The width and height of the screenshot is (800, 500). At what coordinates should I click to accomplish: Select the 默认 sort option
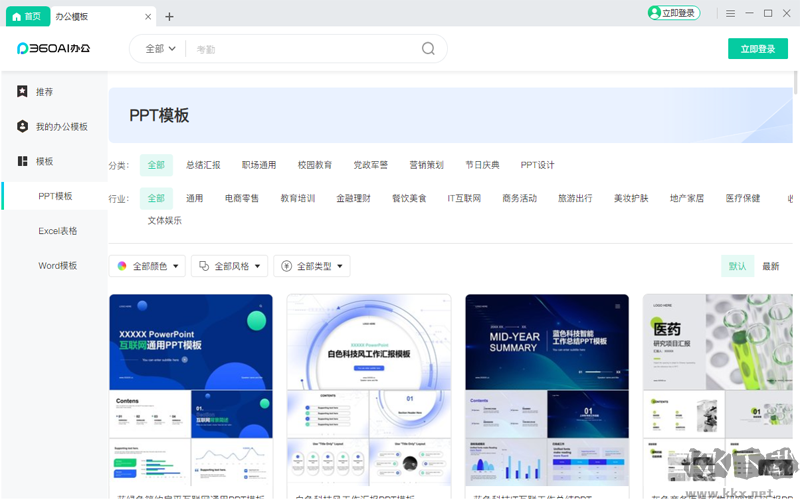pyautogui.click(x=737, y=266)
